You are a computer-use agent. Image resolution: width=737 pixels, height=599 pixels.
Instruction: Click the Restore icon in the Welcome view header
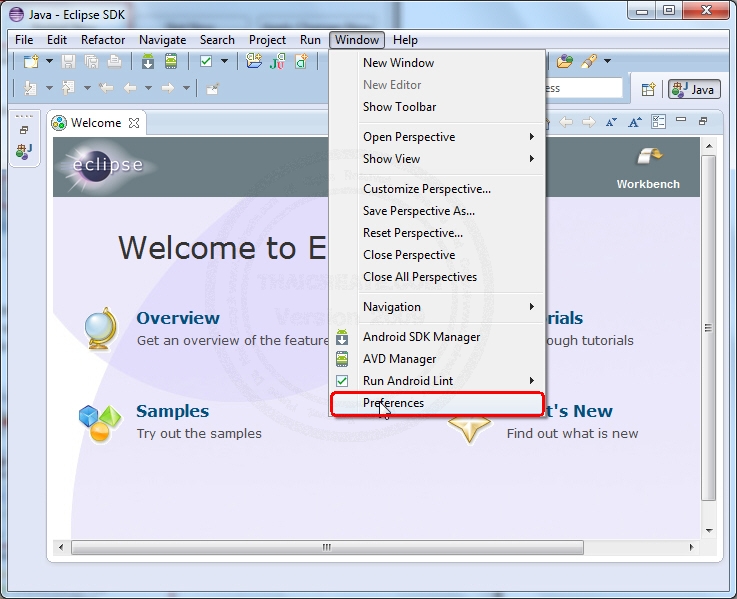point(703,121)
